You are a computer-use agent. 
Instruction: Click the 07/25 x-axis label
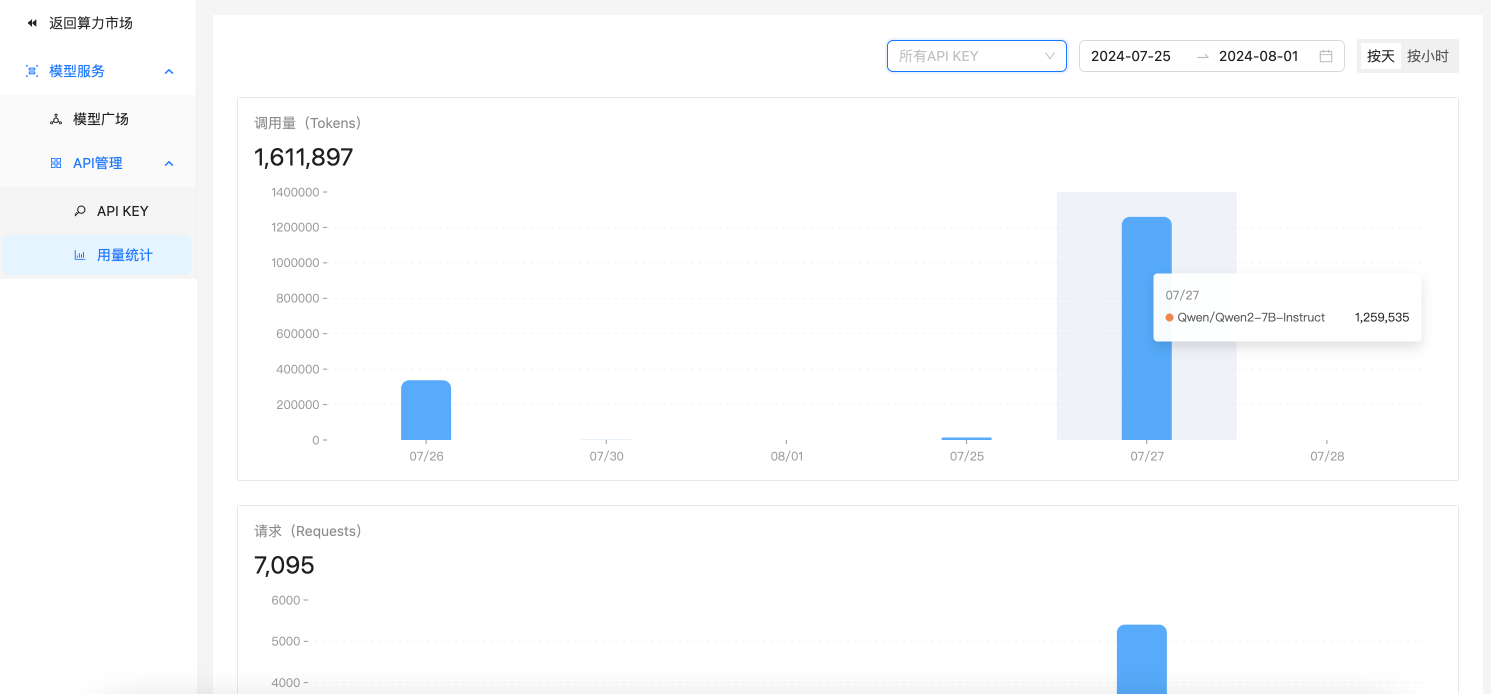point(967,456)
